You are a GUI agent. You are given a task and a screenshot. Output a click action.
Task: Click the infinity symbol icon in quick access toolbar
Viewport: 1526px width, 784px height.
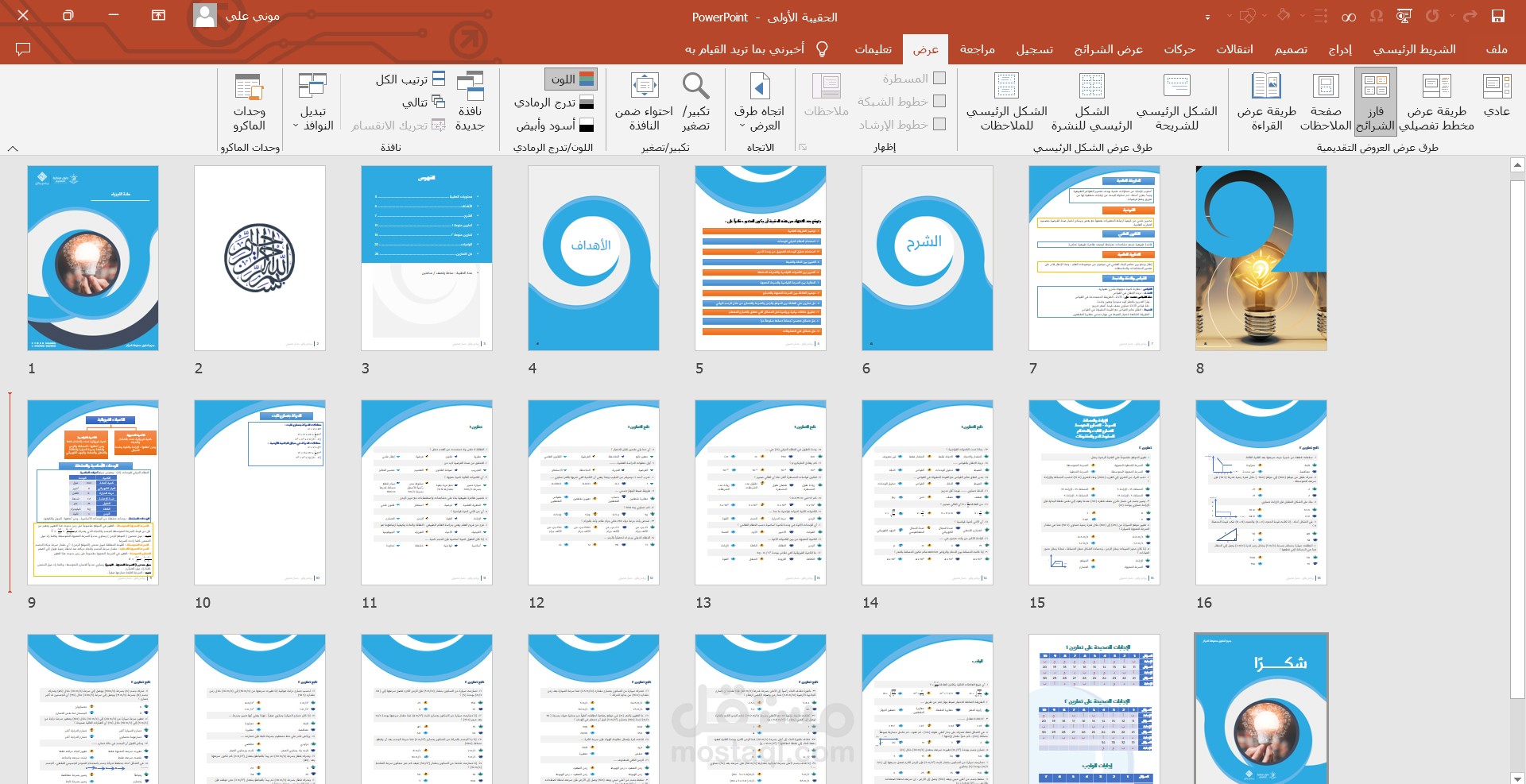pos(1349,17)
